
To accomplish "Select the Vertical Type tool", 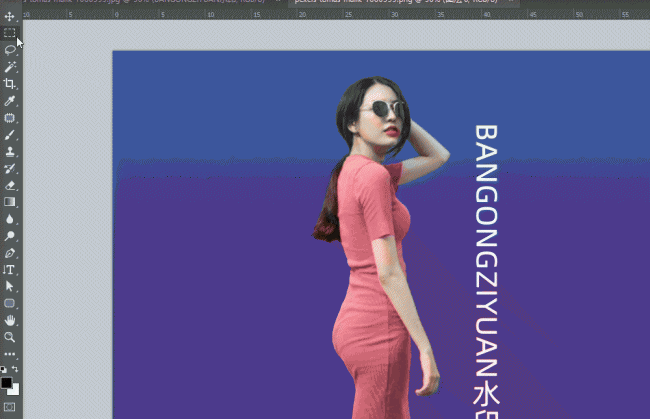I will 10,270.
